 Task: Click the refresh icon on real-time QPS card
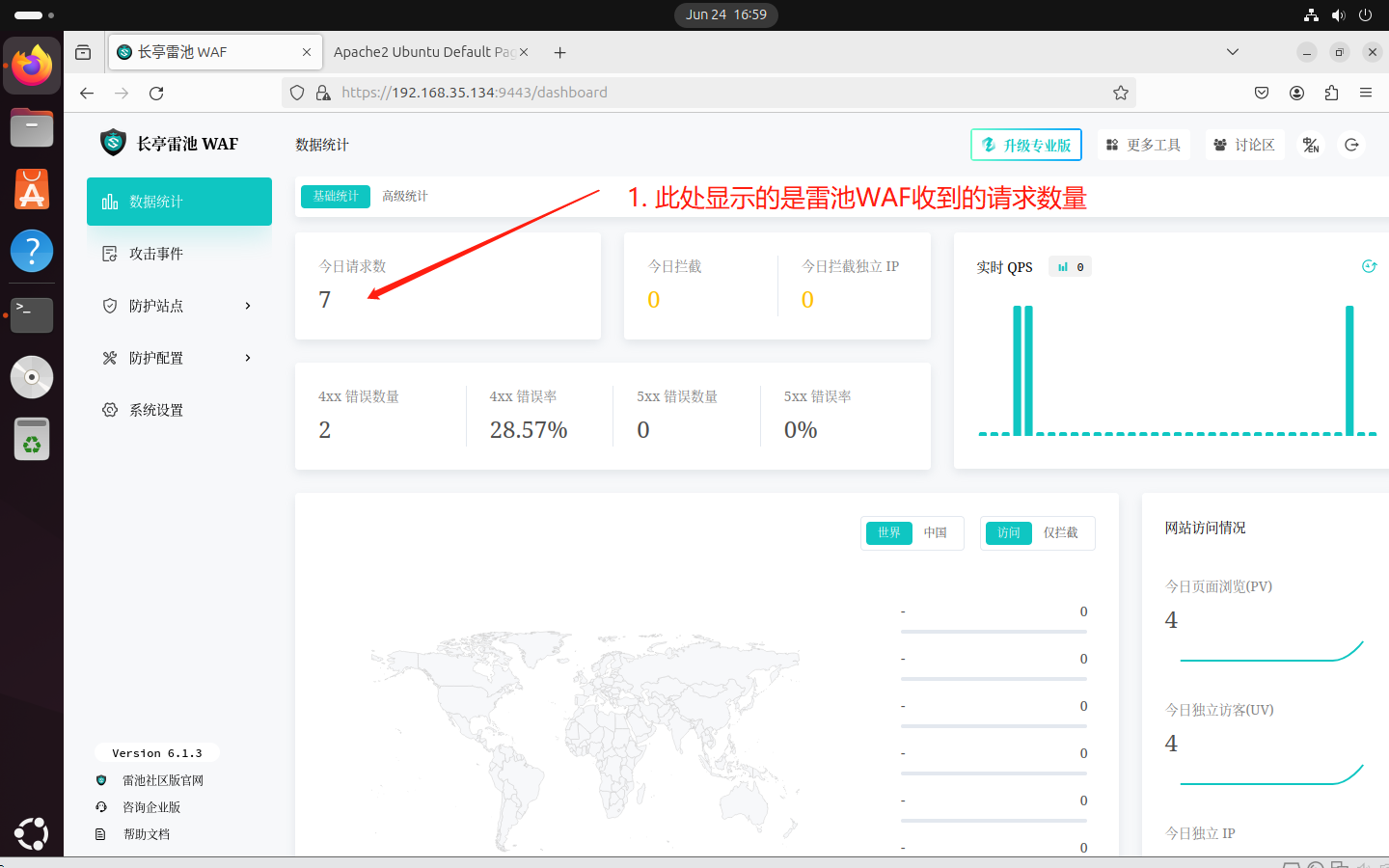pos(1369,266)
